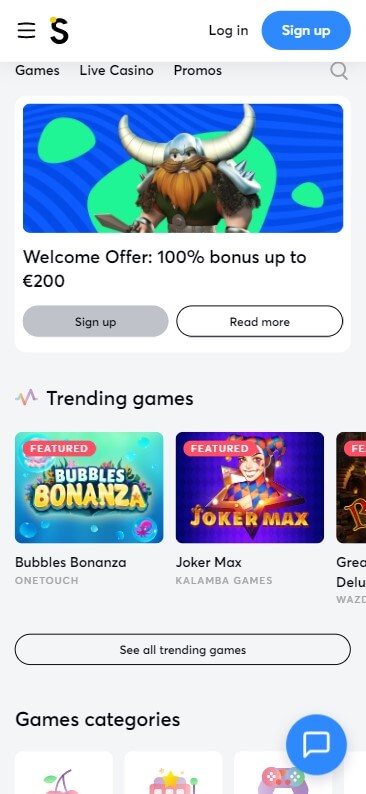Click the Viking welcome offer banner
This screenshot has height=794, width=366.
(183, 168)
